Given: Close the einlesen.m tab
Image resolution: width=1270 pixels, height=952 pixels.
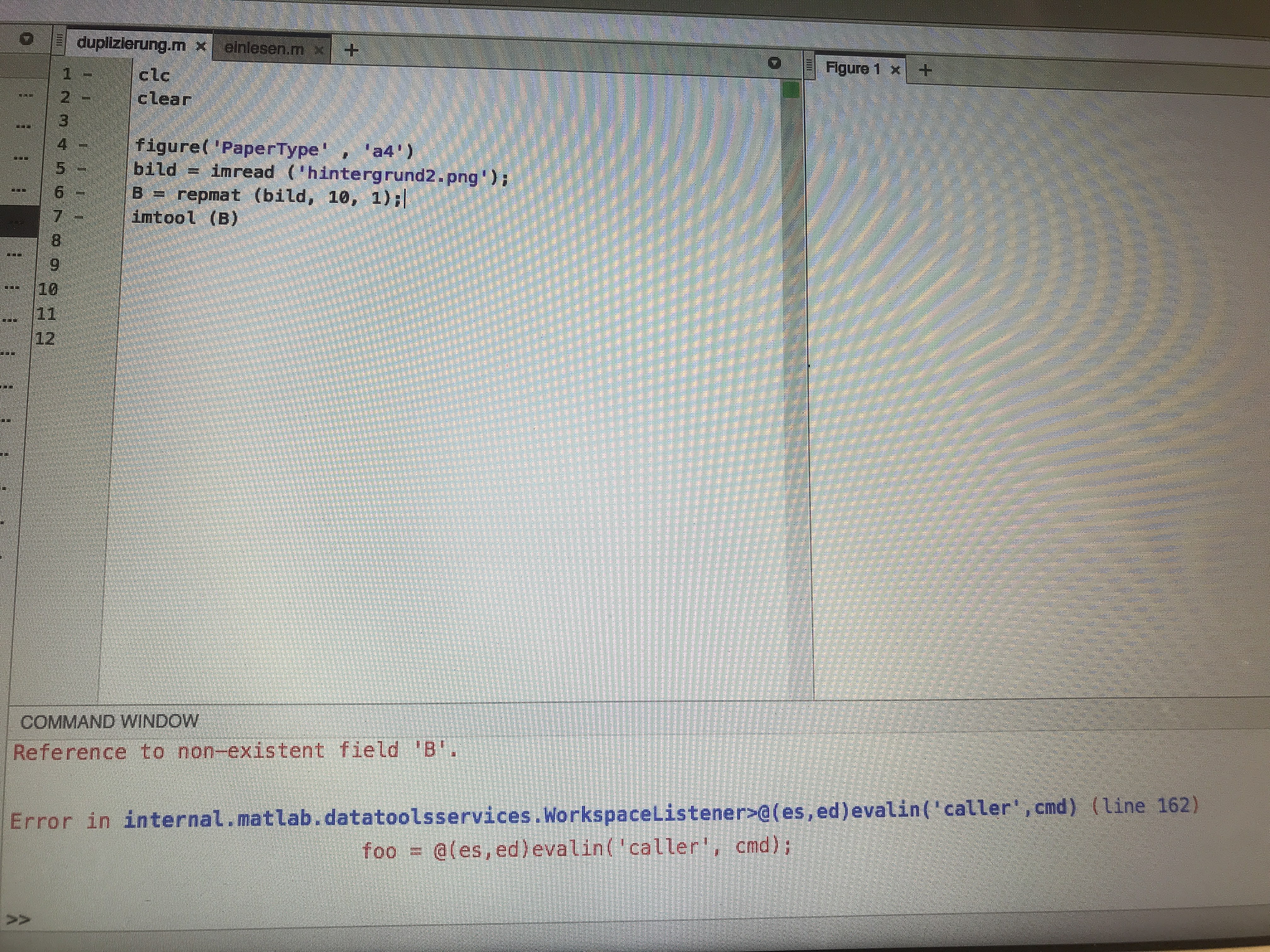Looking at the screenshot, I should (x=319, y=50).
